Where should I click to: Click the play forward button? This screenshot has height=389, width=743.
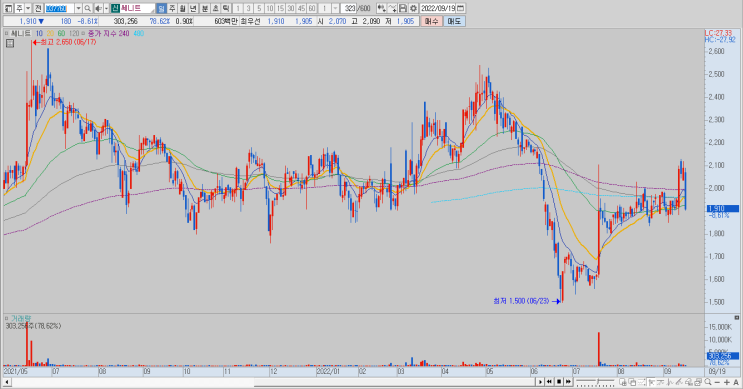[540, 382]
